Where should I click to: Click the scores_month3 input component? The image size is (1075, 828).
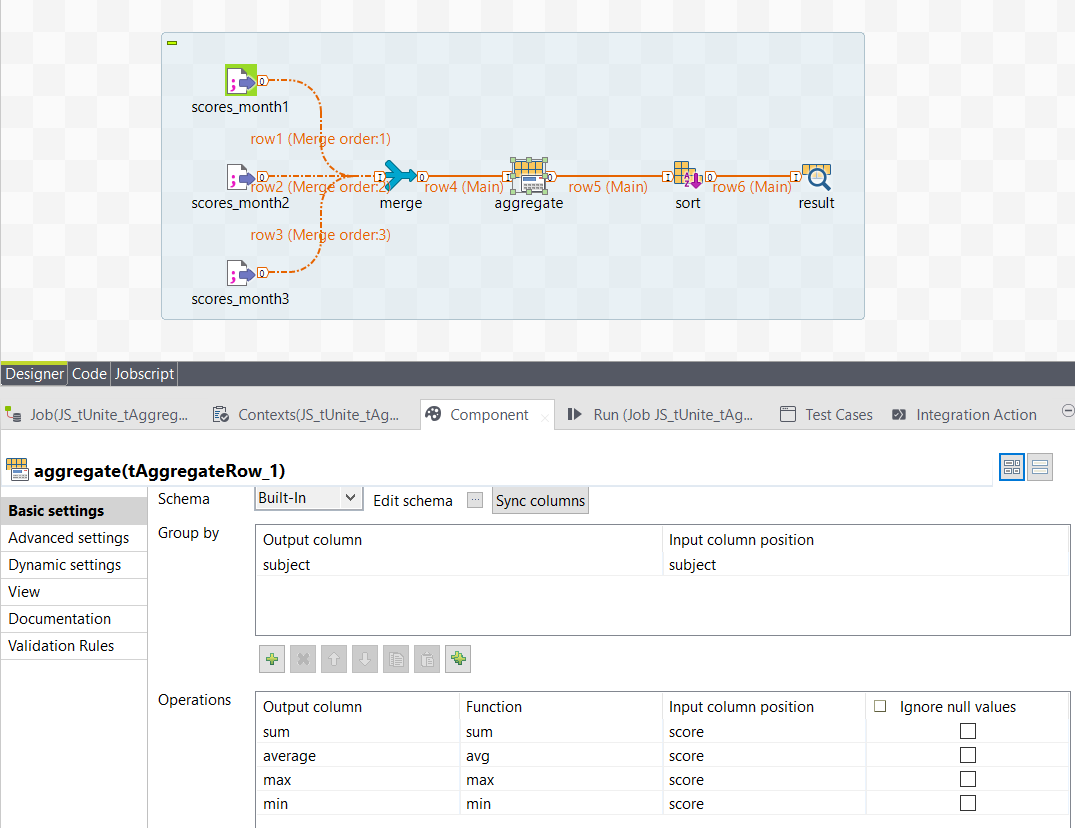point(240,273)
